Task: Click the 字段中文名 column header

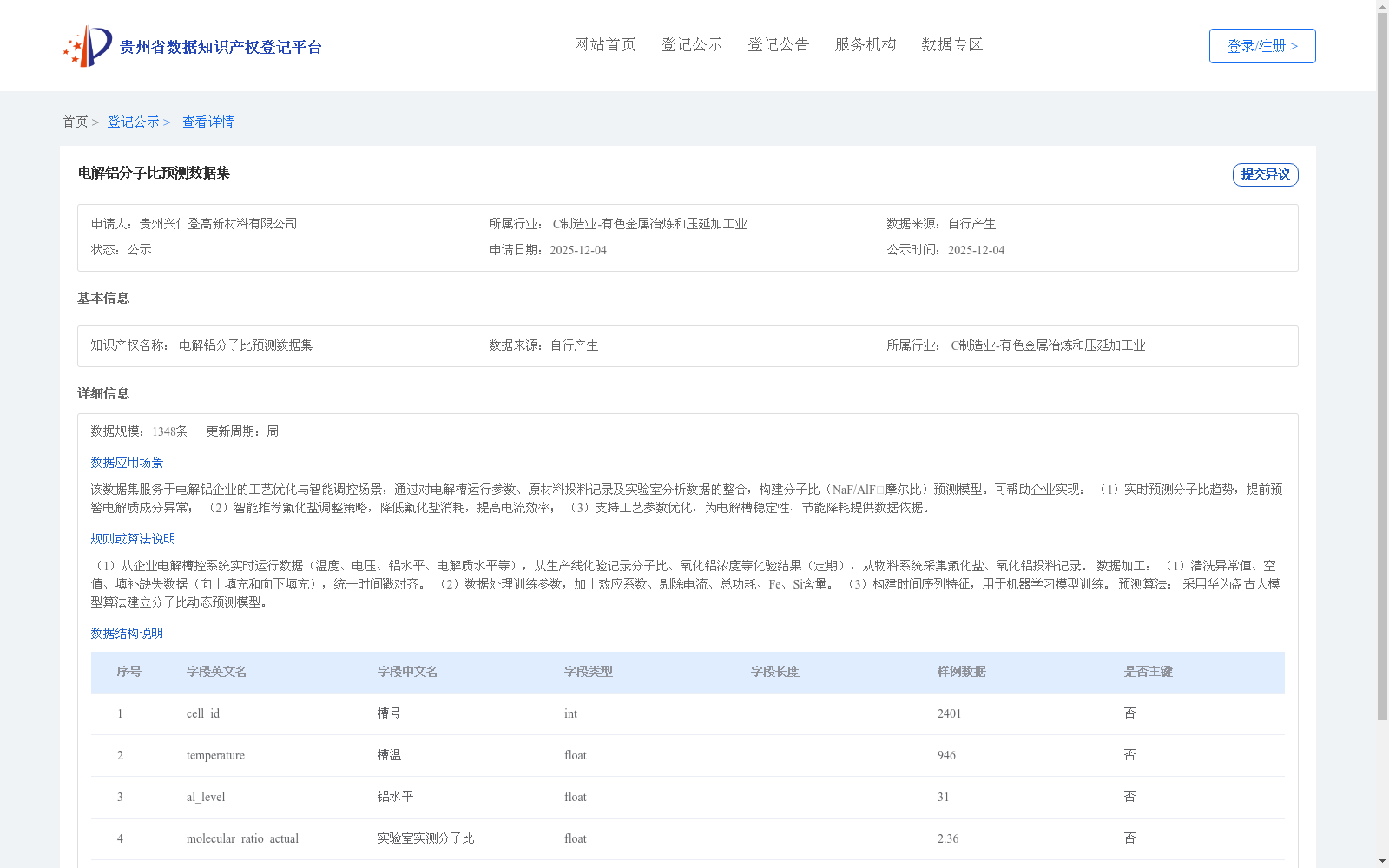Action: pos(408,672)
